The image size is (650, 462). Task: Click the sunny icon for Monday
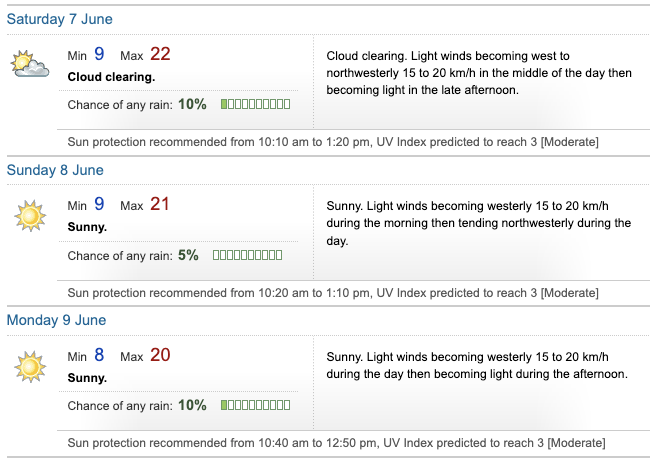tap(29, 366)
